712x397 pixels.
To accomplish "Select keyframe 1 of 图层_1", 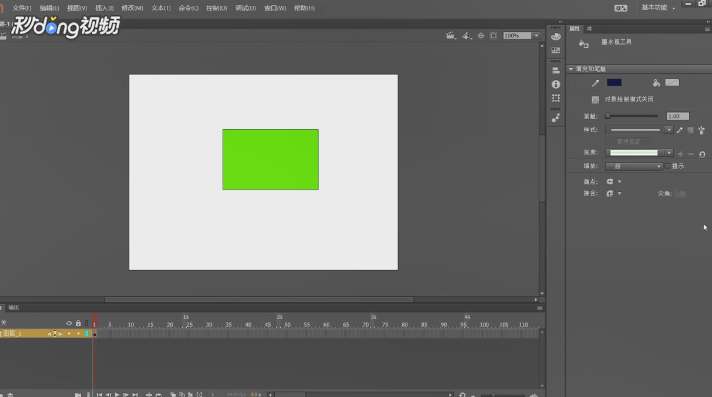I will (x=95, y=334).
